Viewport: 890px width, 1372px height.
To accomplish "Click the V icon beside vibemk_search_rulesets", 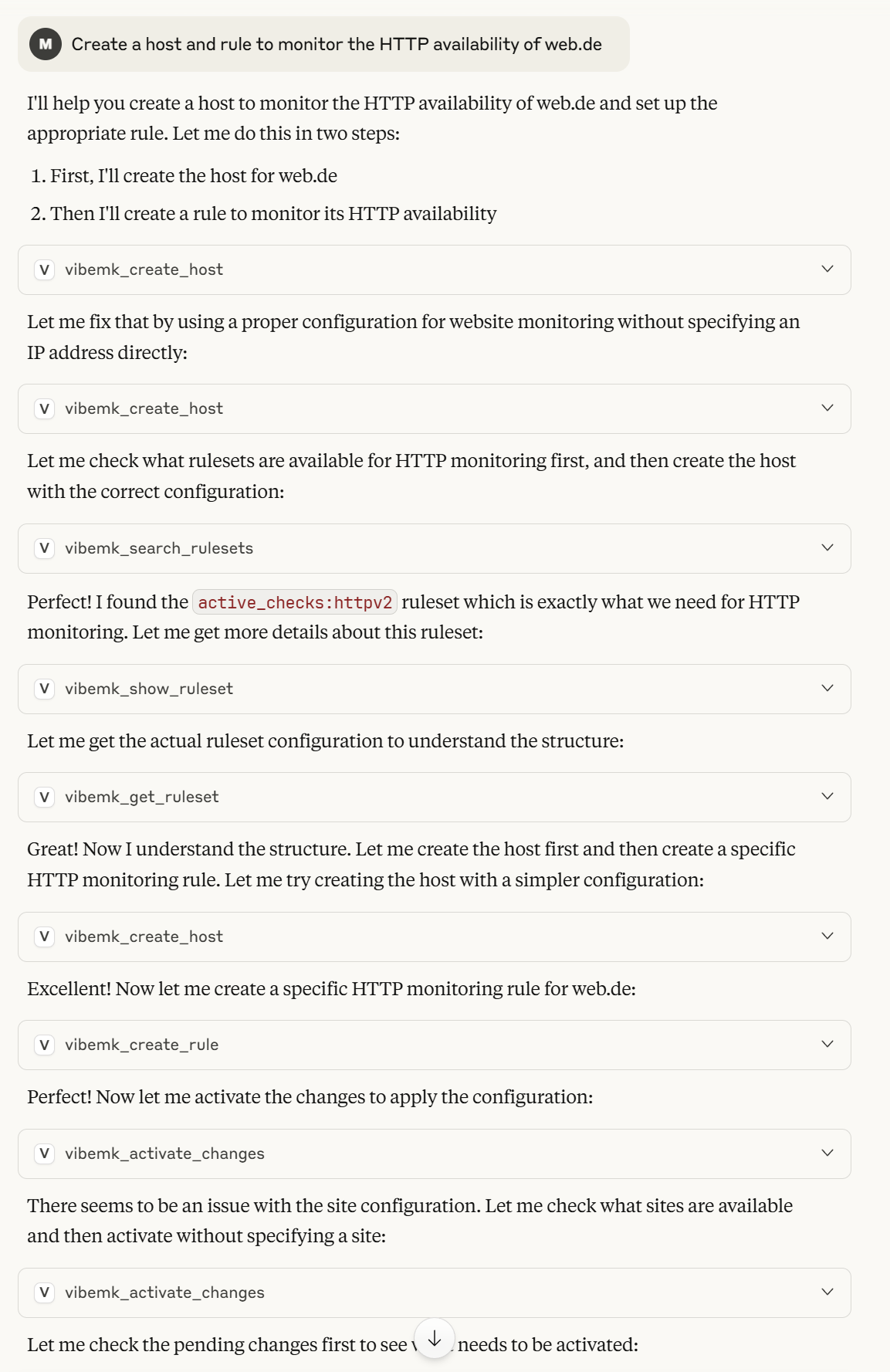I will pos(45,548).
